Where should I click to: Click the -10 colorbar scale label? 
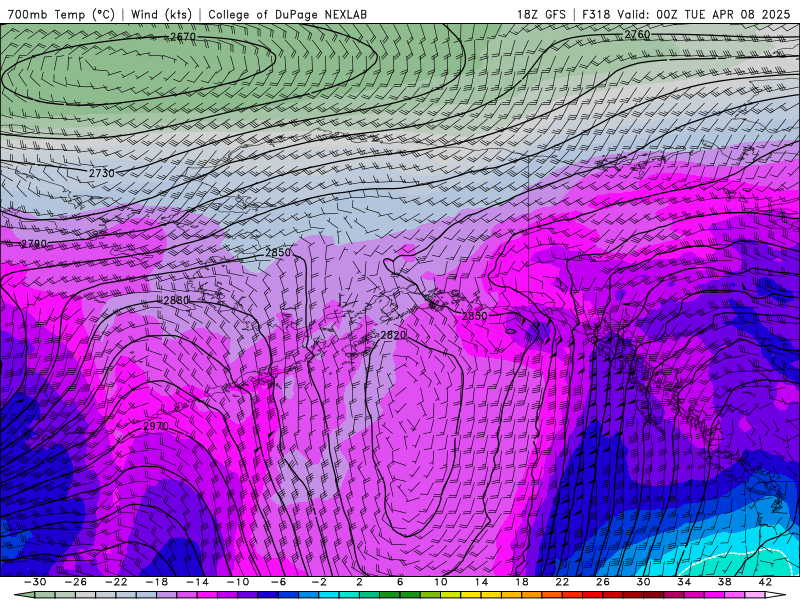pos(238,582)
